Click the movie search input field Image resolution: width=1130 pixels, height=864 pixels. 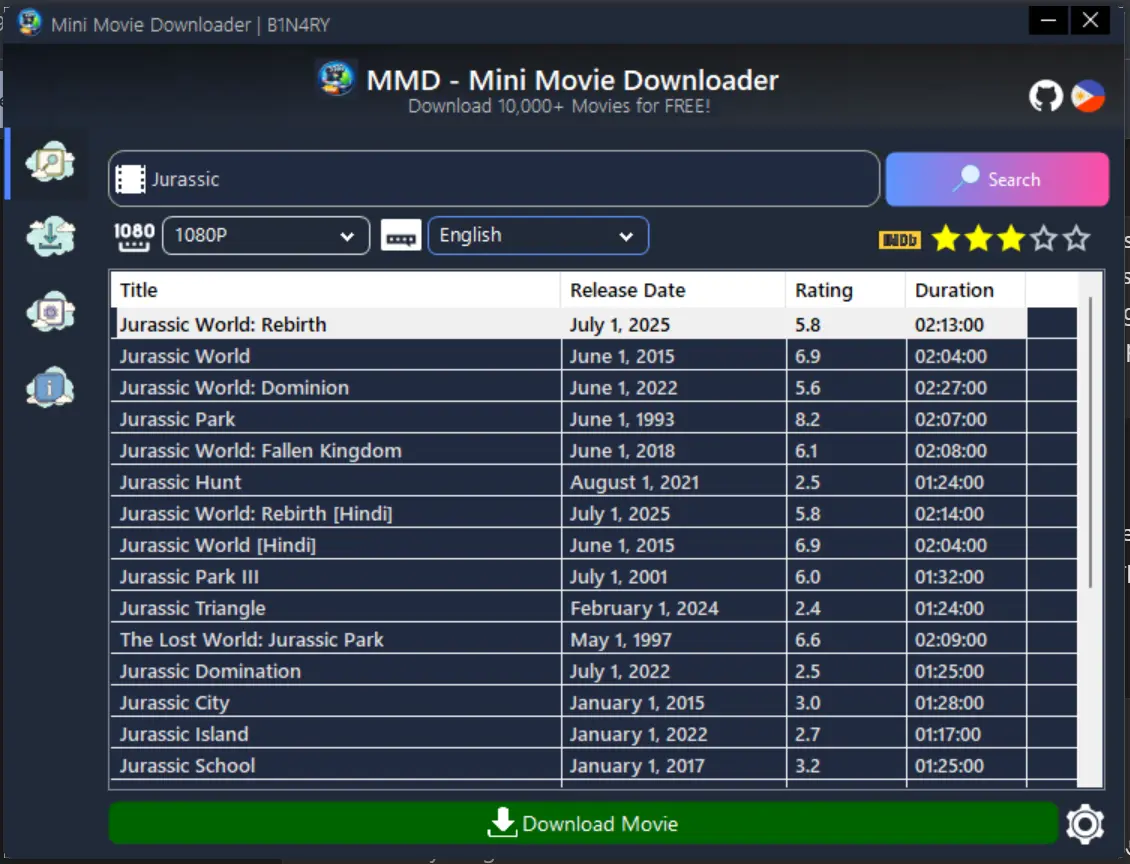[494, 179]
